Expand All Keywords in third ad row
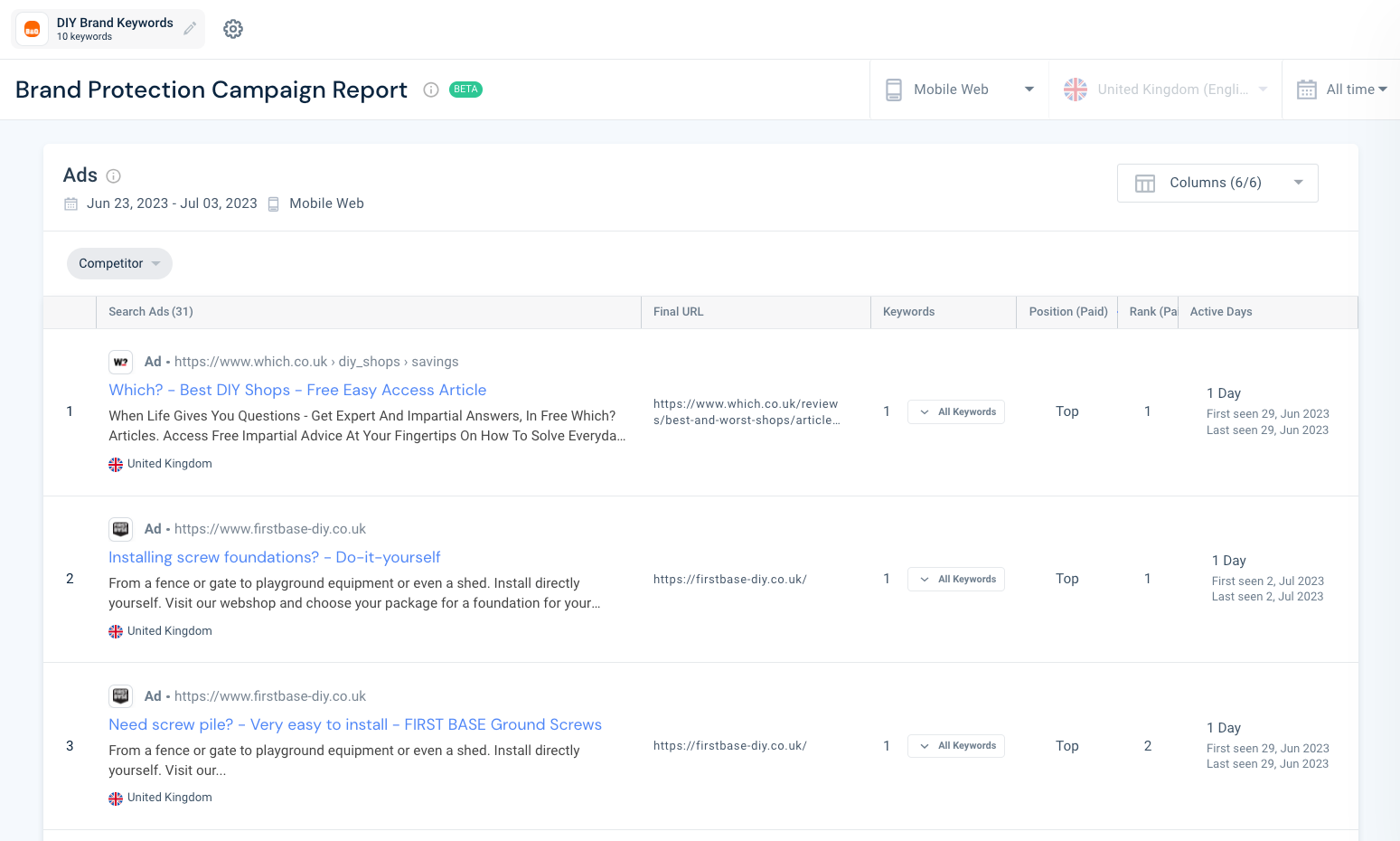 (x=956, y=746)
